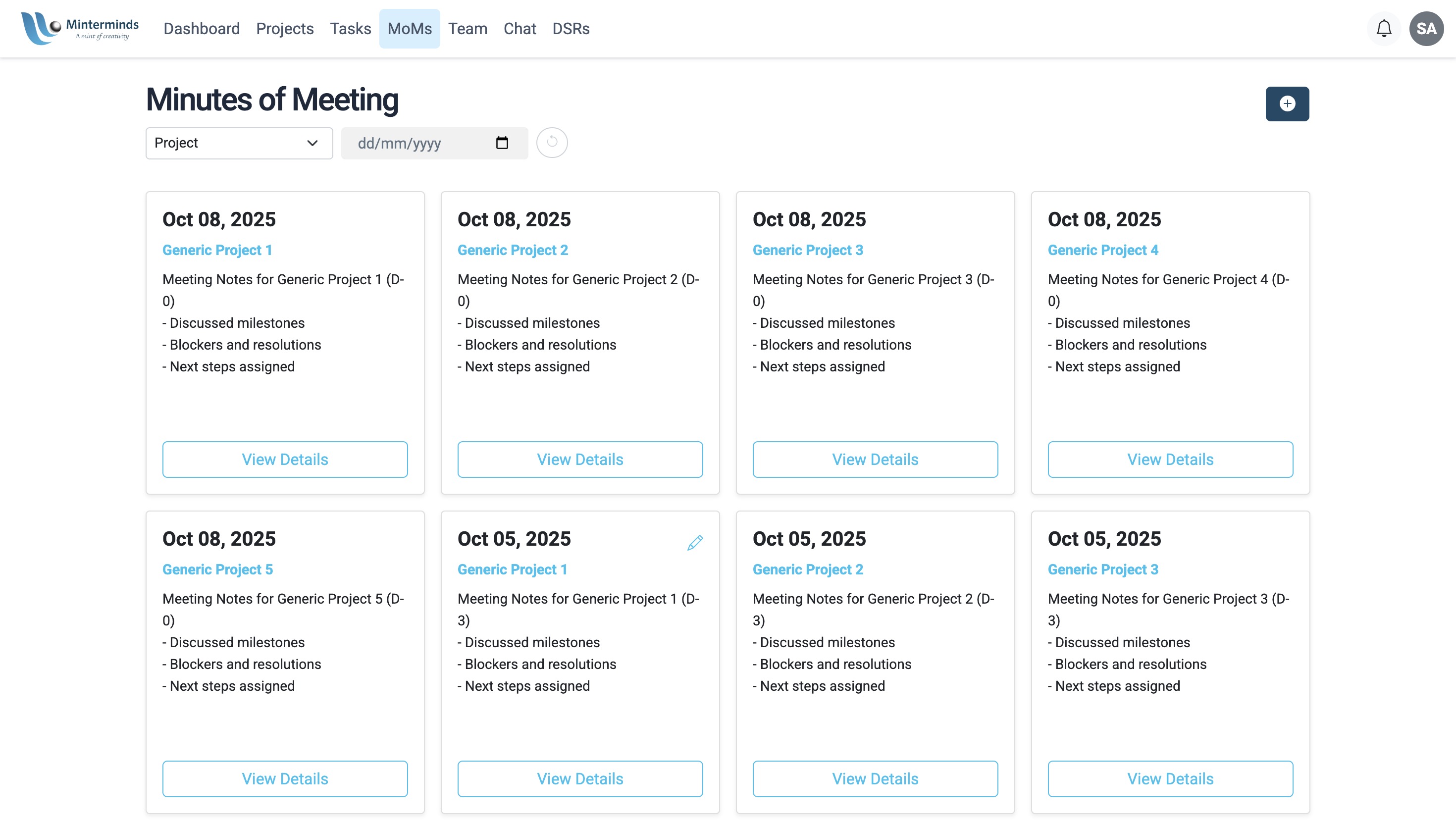This screenshot has width=1456, height=823.
Task: View Details of Oct 08 Generic Project 4
Action: (1169, 459)
